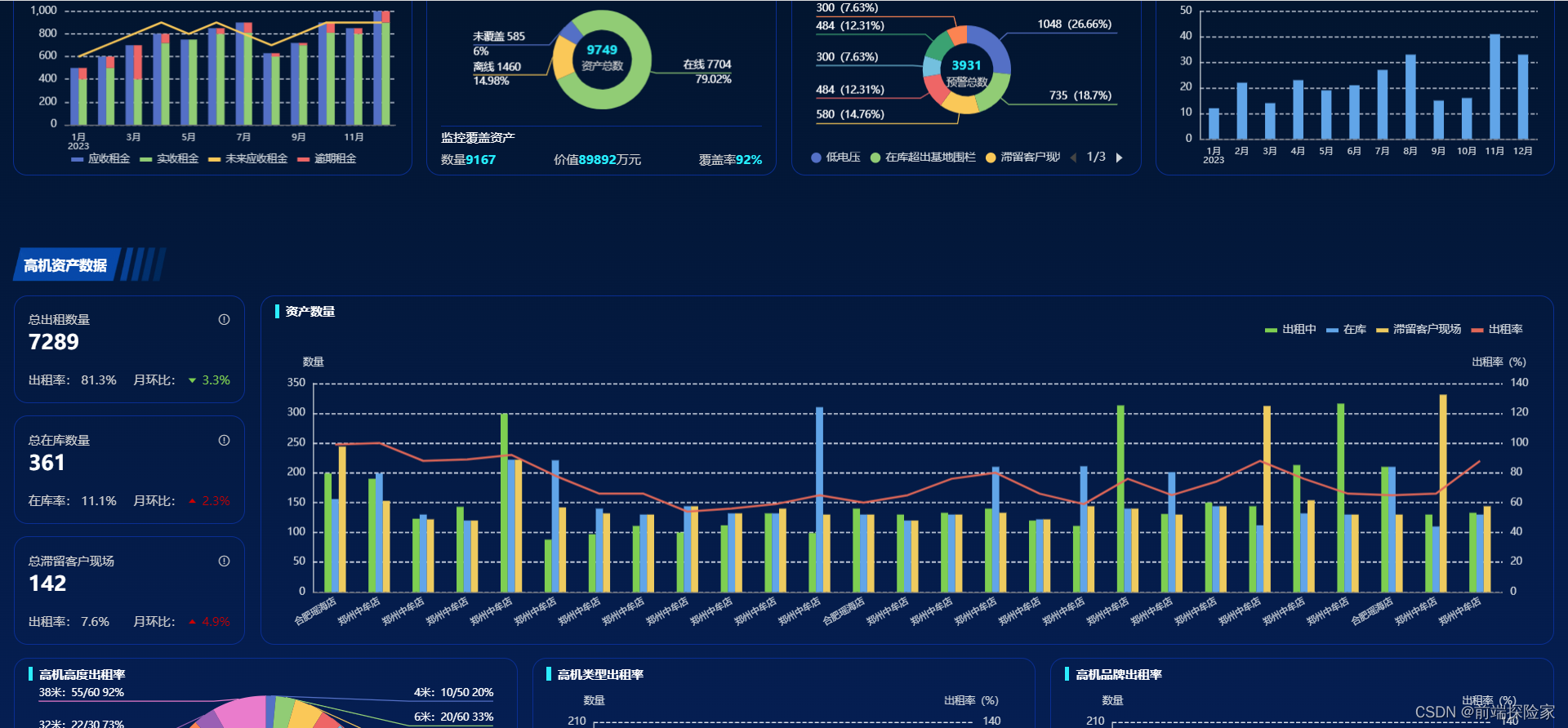Click the 出租率 7.6% value
Viewport: 1568px width, 728px height.
95,622
